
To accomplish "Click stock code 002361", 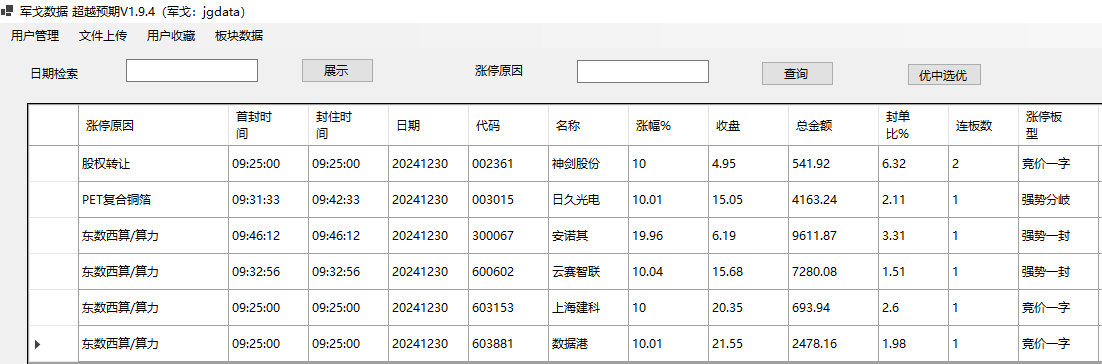I will [509, 164].
